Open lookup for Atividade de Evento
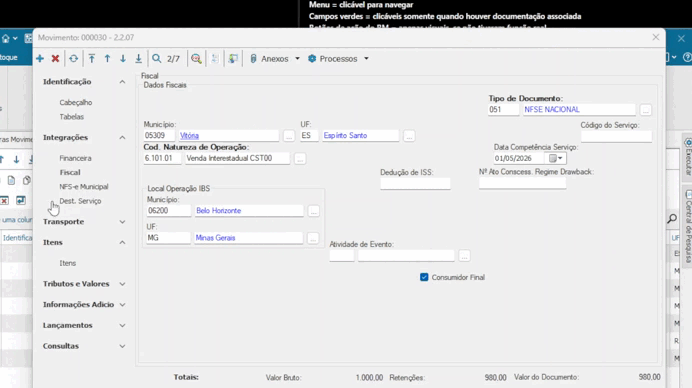Viewport: 692px width, 388px height. click(x=464, y=256)
